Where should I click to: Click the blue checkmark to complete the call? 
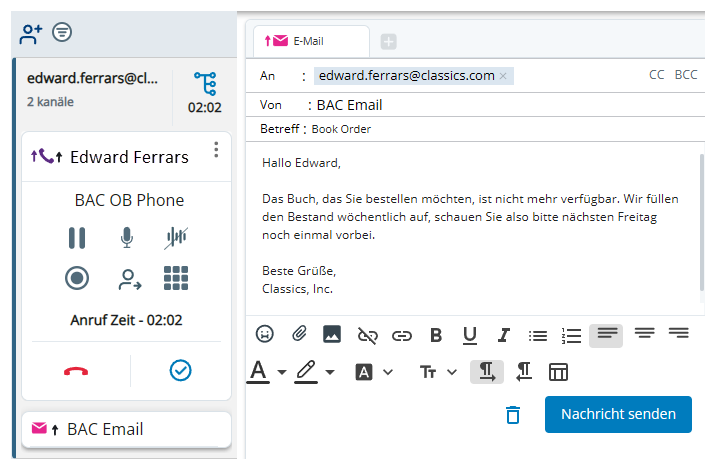[x=181, y=370]
